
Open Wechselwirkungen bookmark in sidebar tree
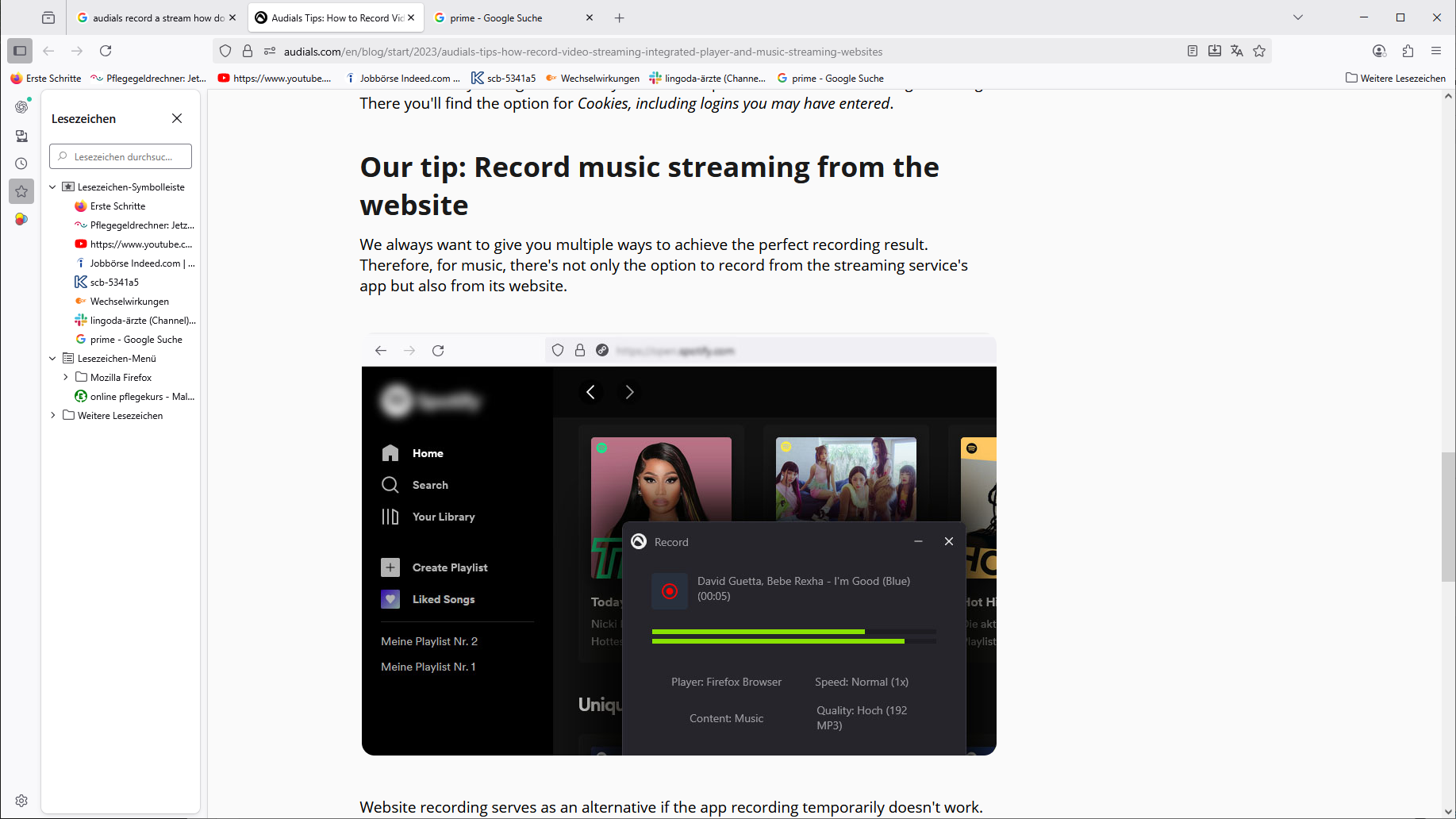click(122, 302)
